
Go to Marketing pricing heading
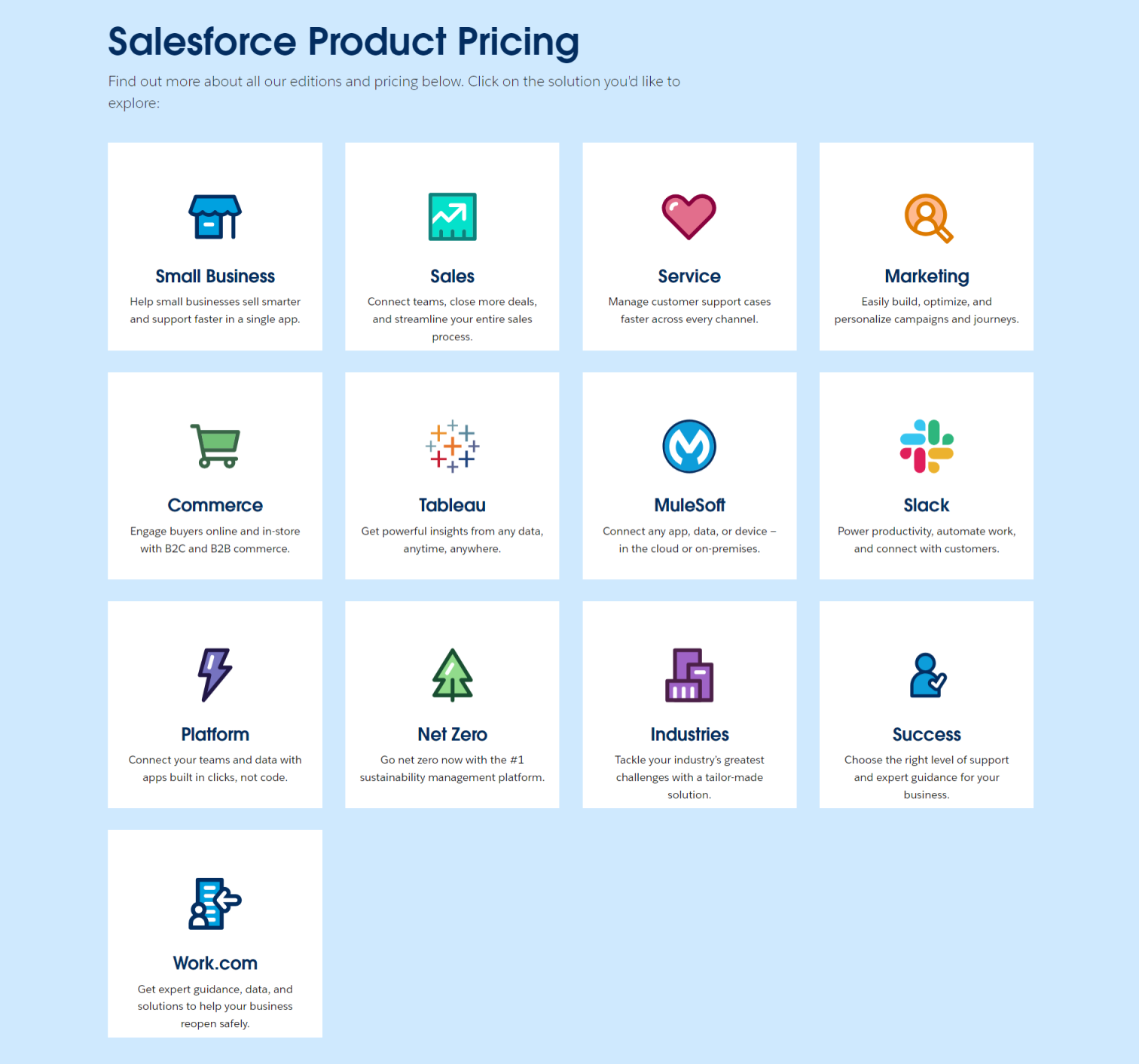coord(927,276)
